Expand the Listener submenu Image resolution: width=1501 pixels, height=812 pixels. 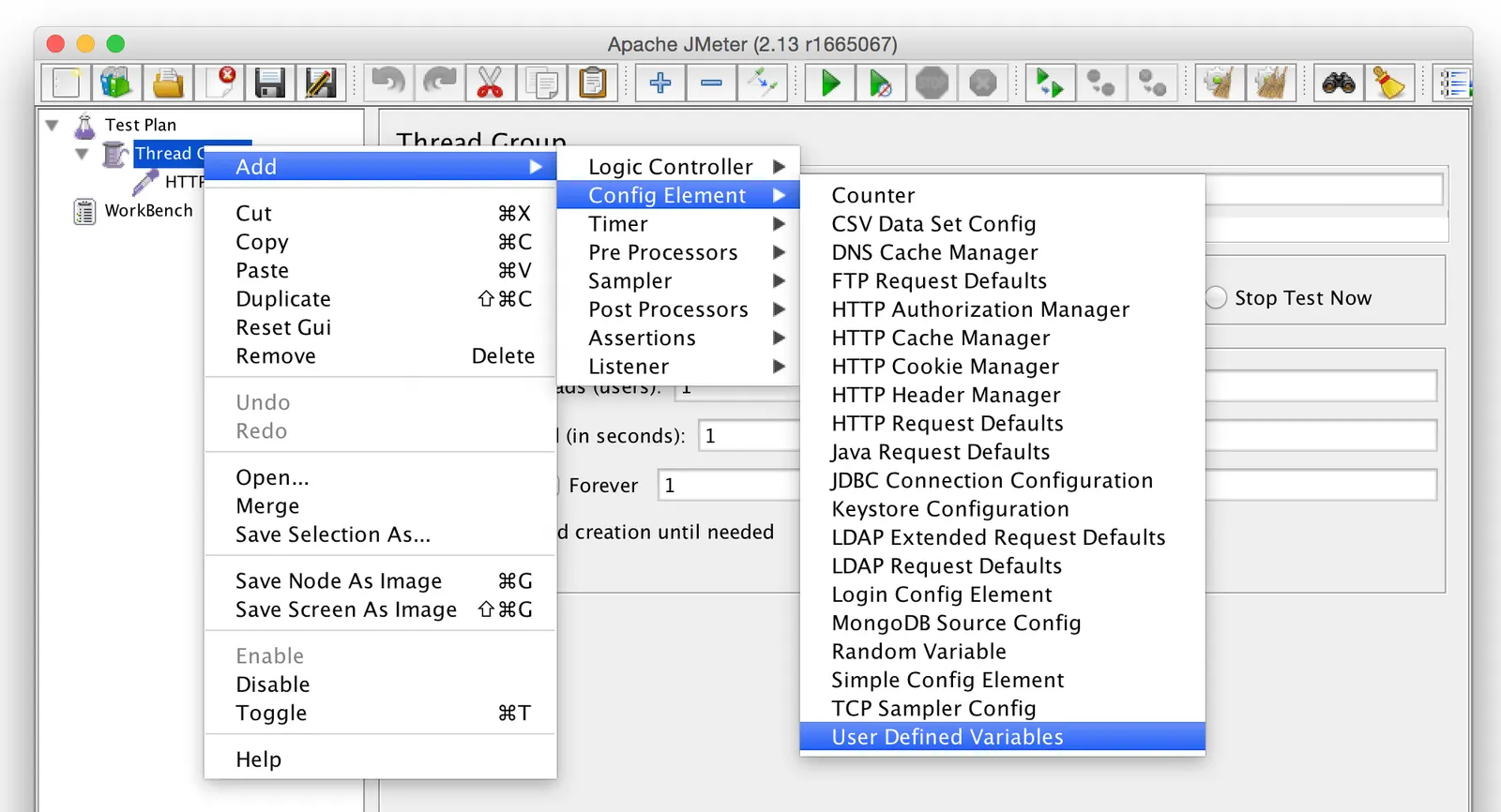pos(677,367)
